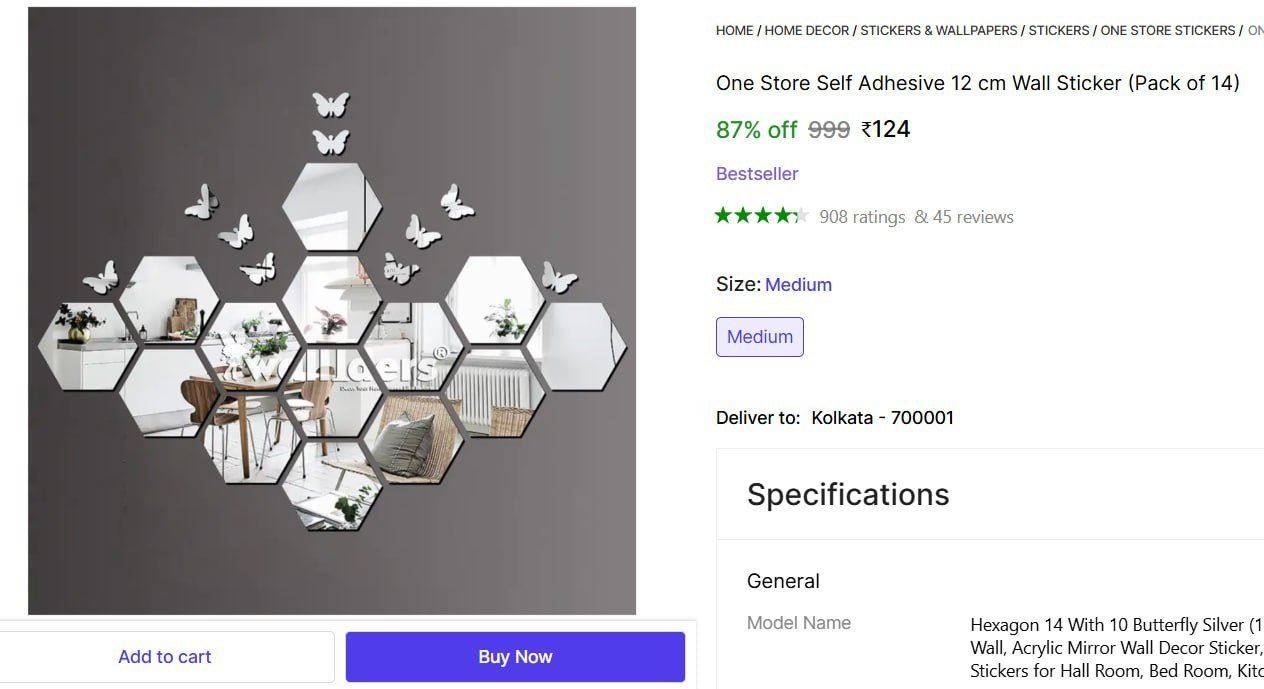This screenshot has width=1264, height=689.
Task: Open the STICKERS breadcrumb link
Action: (1059, 30)
